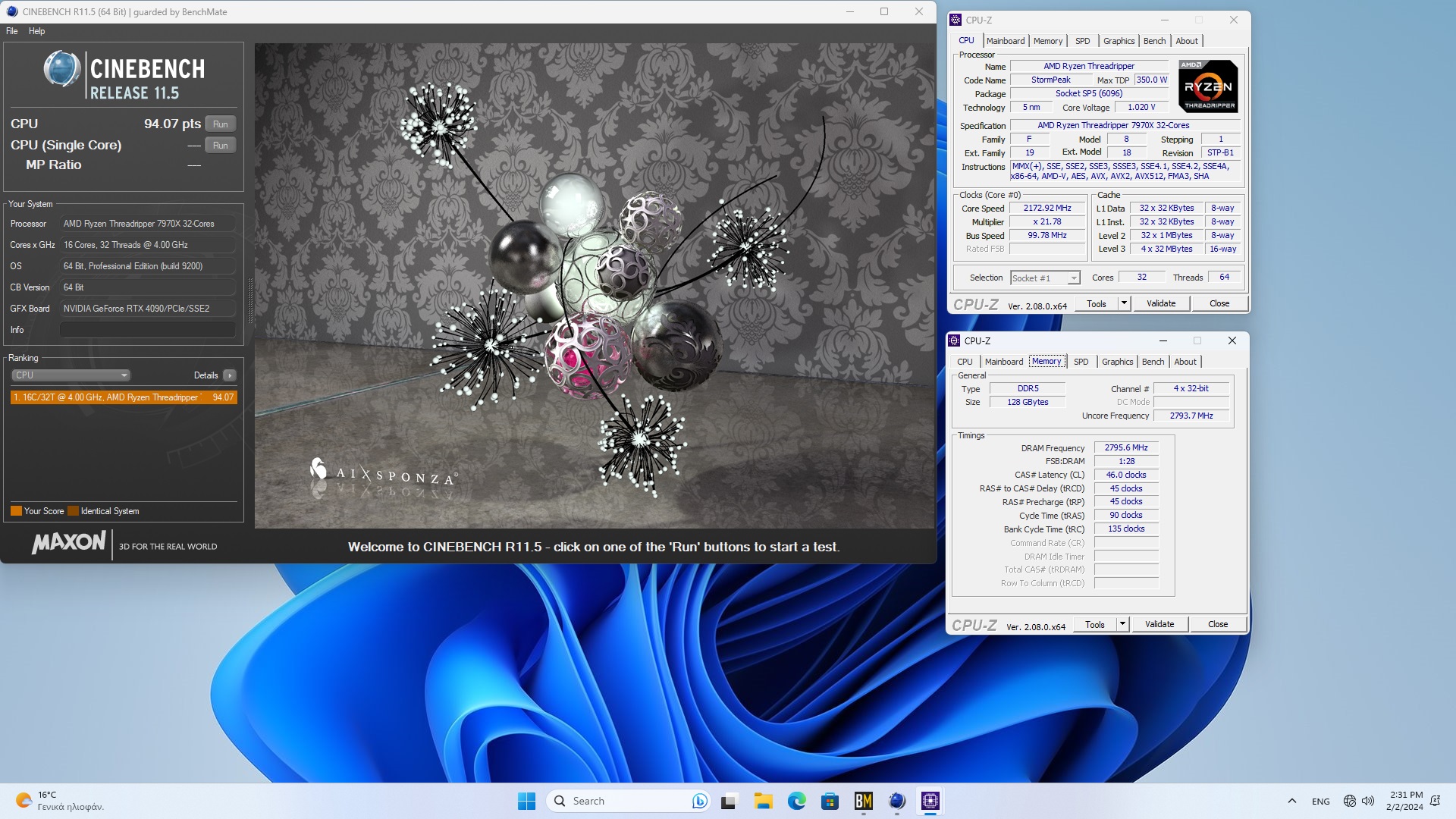
Task: Click the Bing icon in search box
Action: tap(699, 801)
